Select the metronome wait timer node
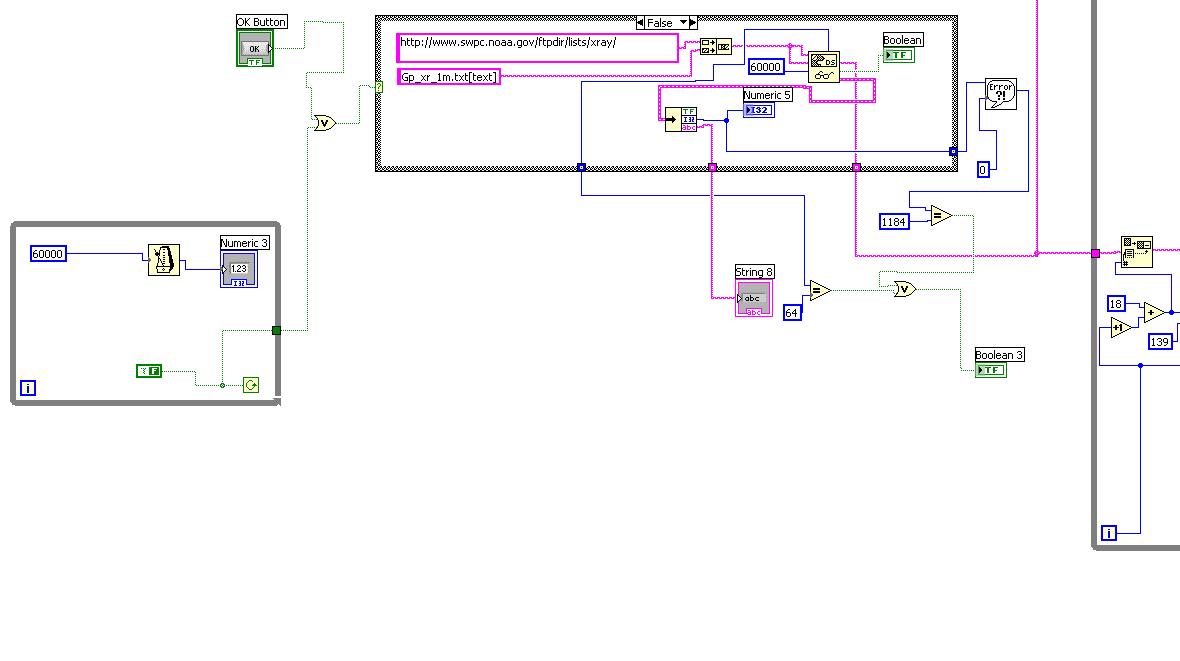Viewport: 1180px width, 661px height. click(164, 260)
